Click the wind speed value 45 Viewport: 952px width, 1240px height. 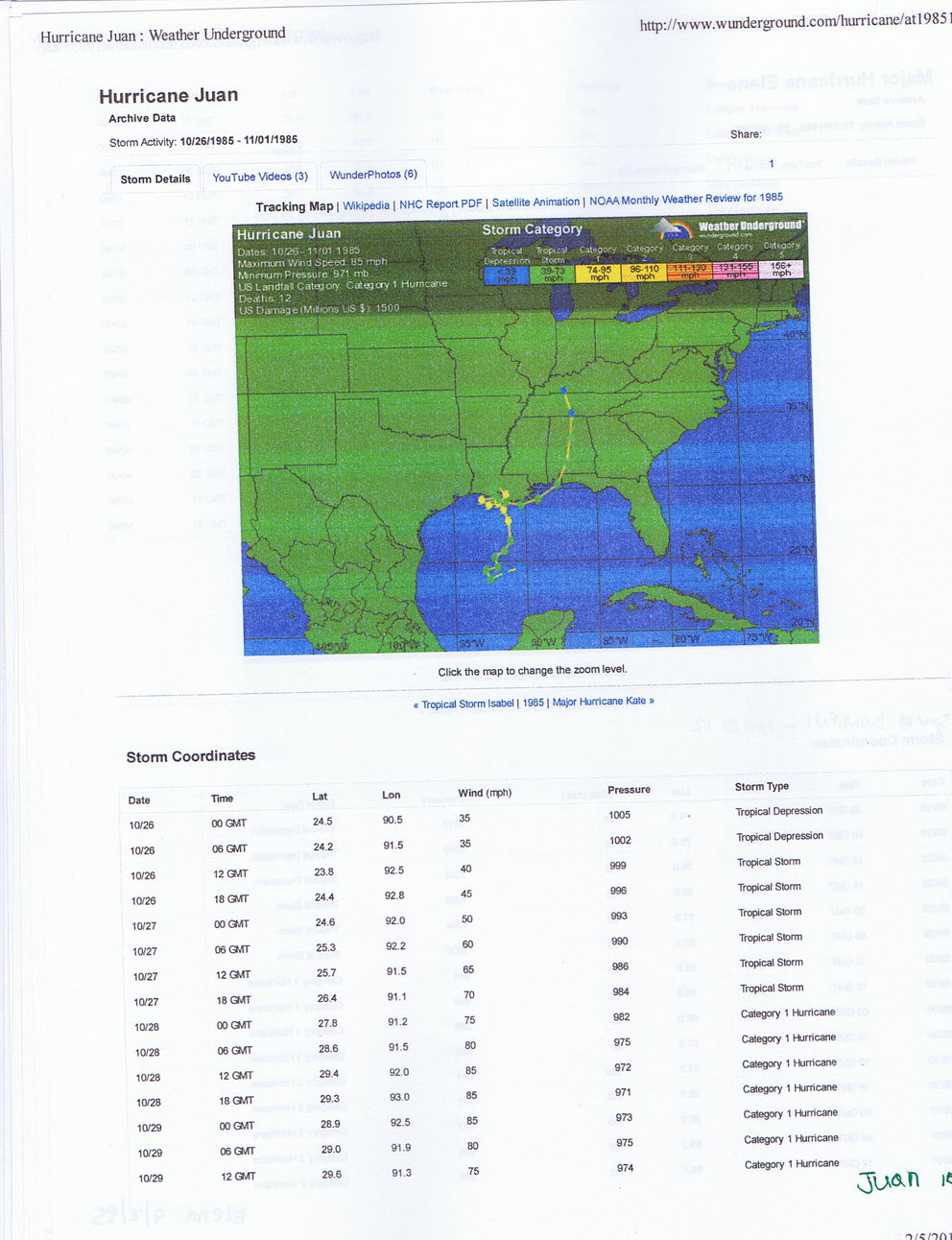pos(466,894)
